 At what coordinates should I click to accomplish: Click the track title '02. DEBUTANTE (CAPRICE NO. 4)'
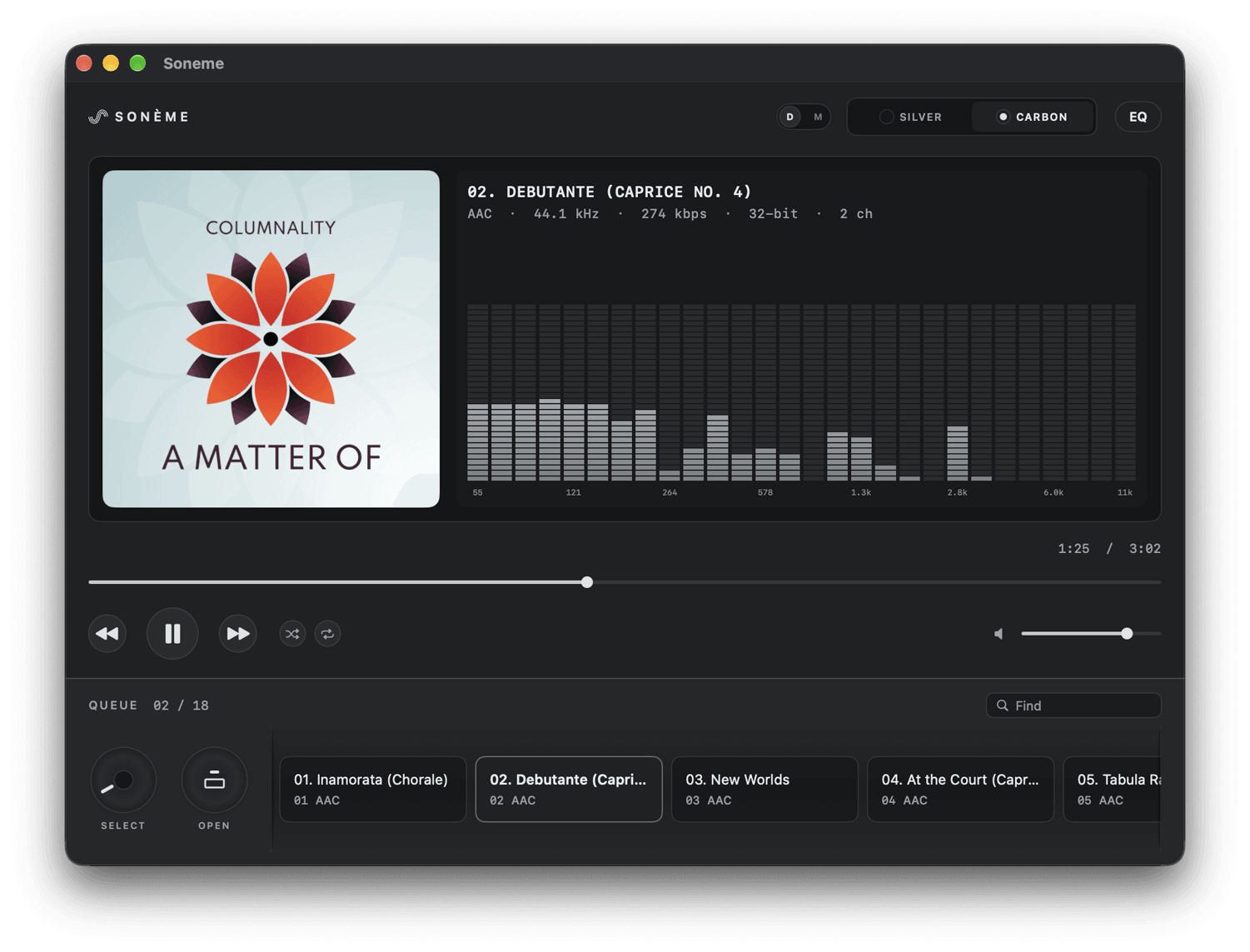[610, 192]
